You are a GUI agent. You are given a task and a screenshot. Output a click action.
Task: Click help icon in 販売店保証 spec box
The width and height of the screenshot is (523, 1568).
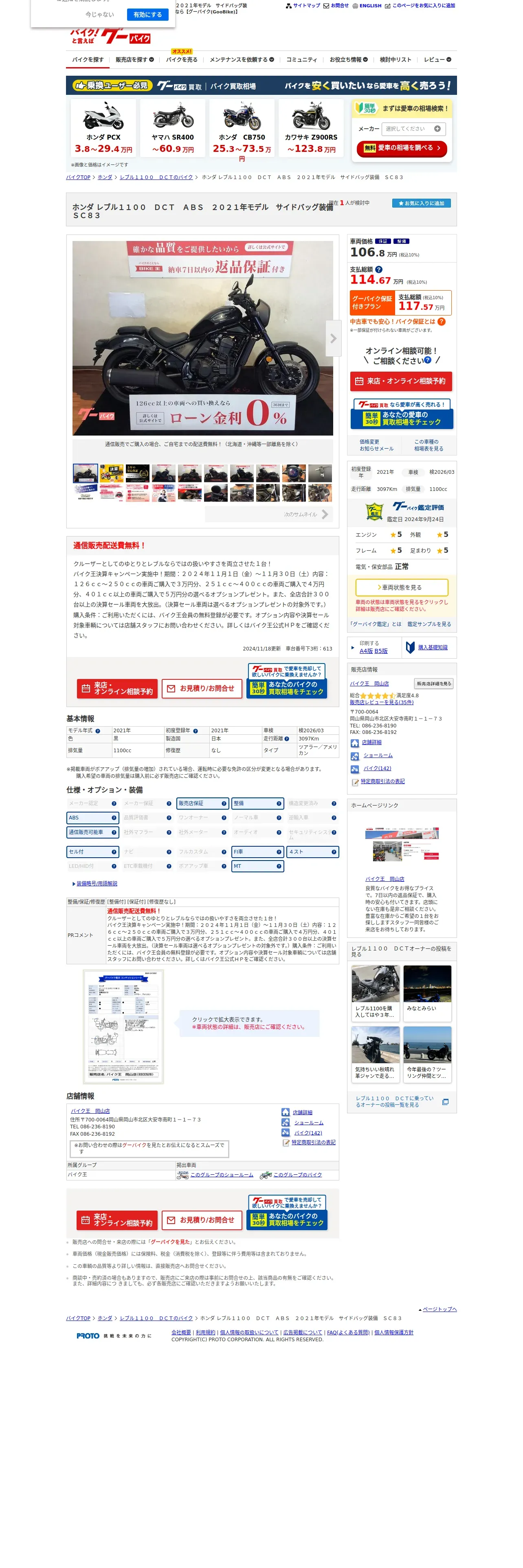224,804
